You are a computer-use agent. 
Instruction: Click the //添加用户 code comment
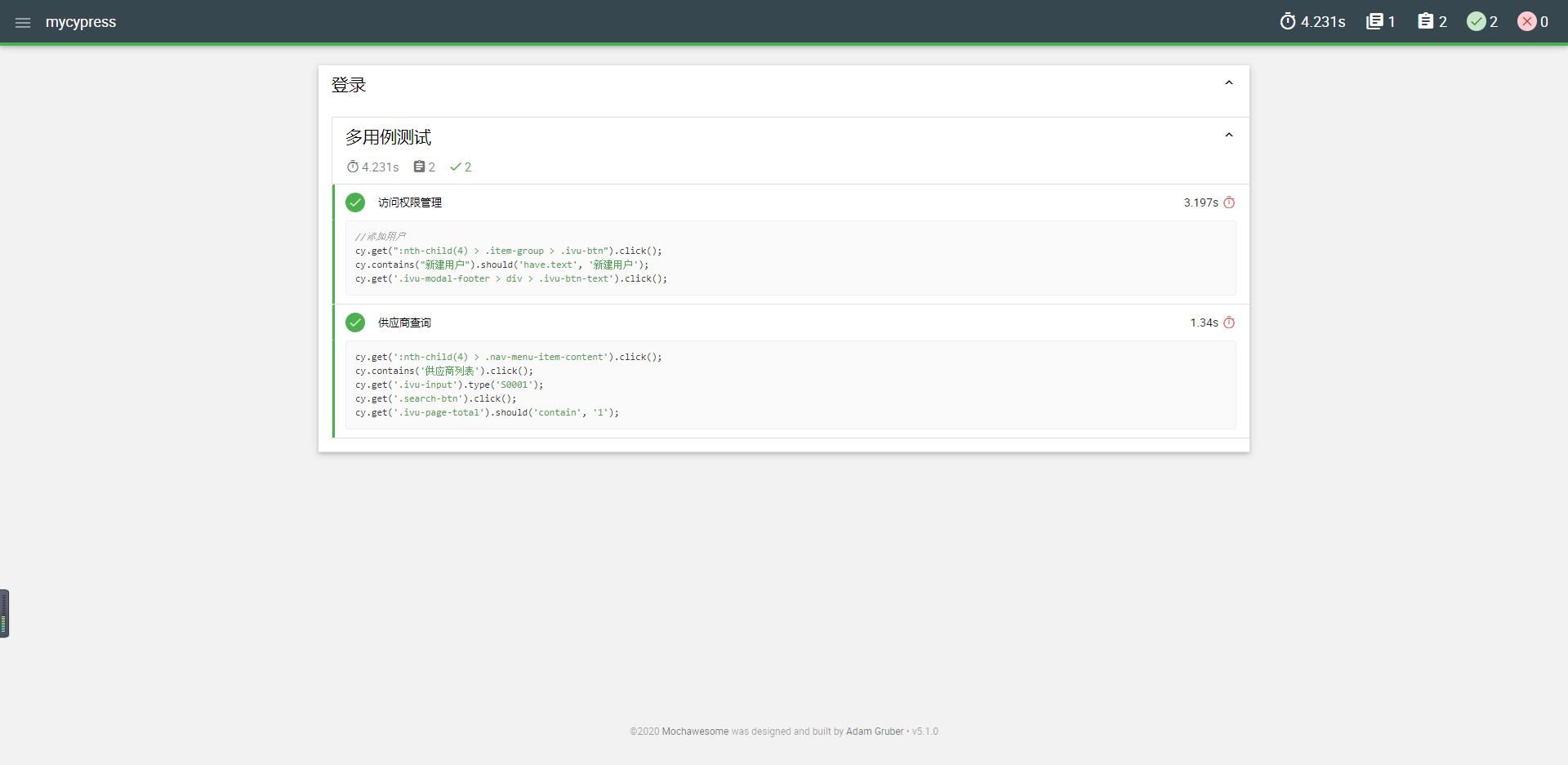click(x=381, y=237)
